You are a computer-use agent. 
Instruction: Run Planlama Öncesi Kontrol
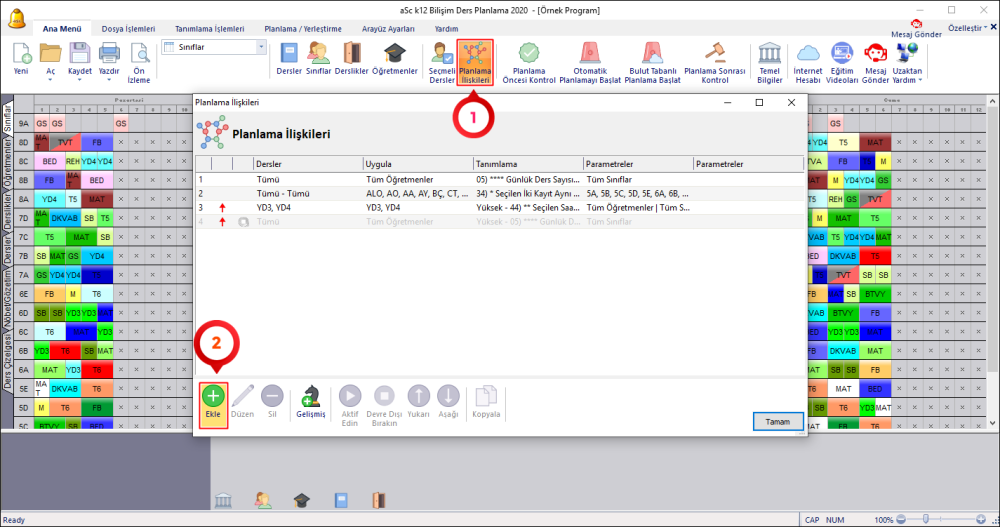pyautogui.click(x=529, y=63)
